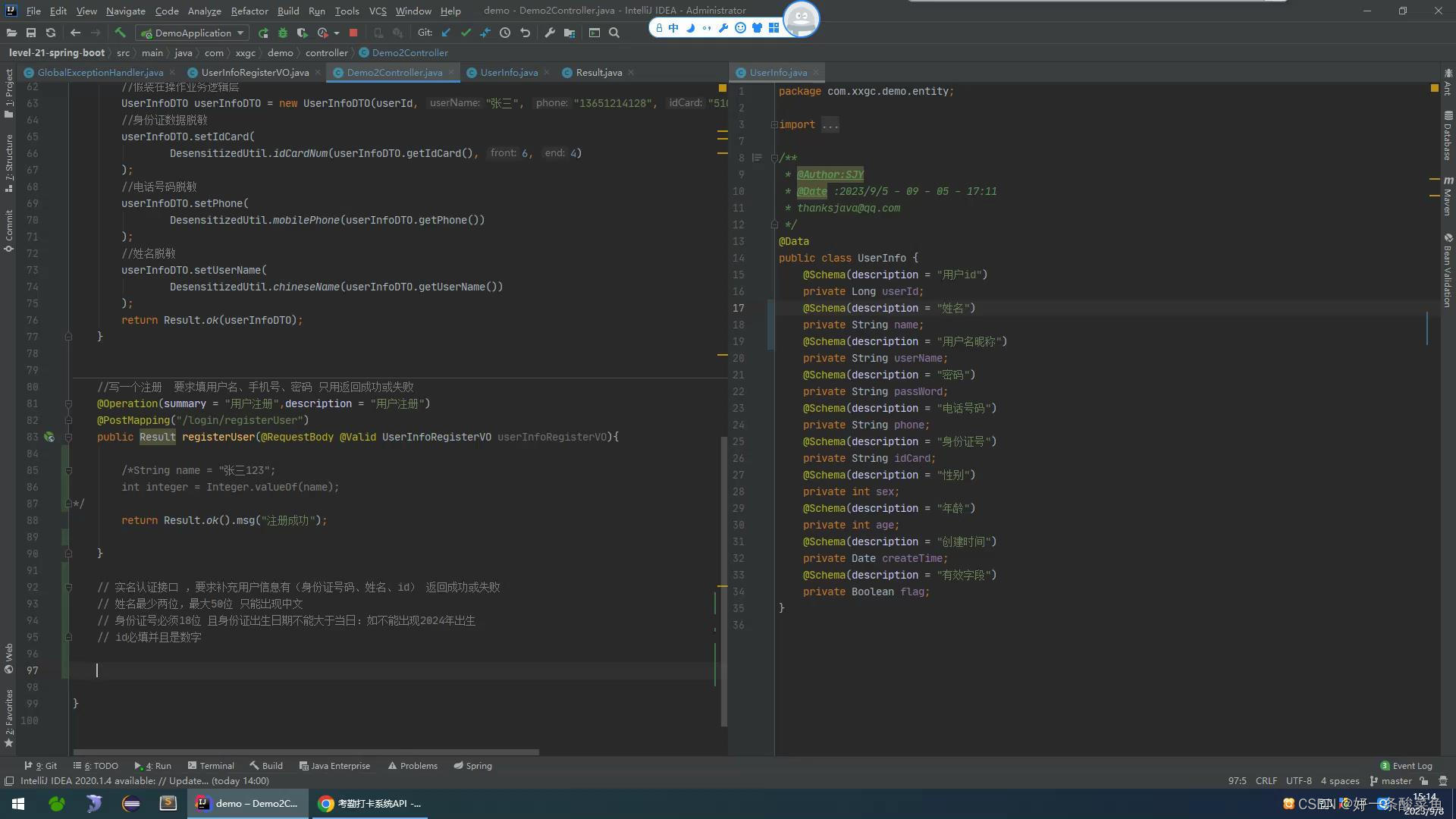Viewport: 1456px width, 819px height.
Task: Switch to the UserInfoRegisterVO.java tab
Action: point(255,72)
